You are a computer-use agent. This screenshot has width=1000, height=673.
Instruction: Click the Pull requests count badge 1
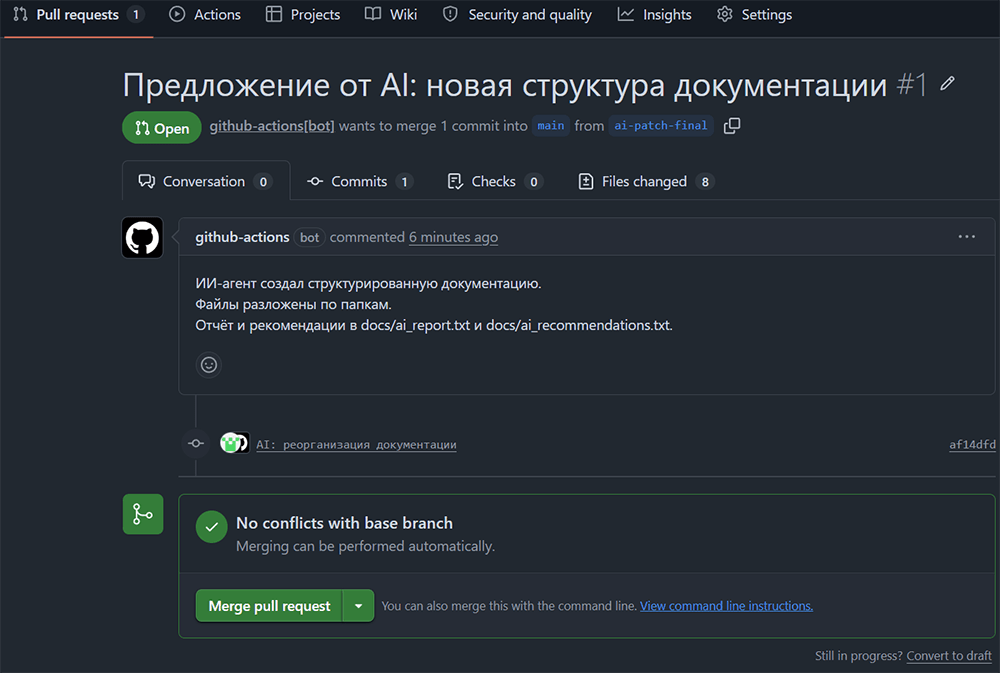135,15
